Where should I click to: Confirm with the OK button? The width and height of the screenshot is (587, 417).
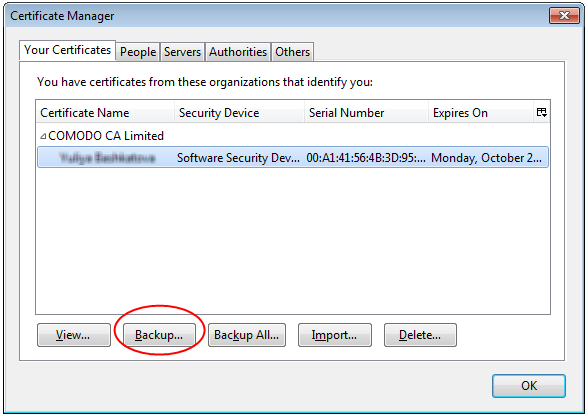click(529, 386)
